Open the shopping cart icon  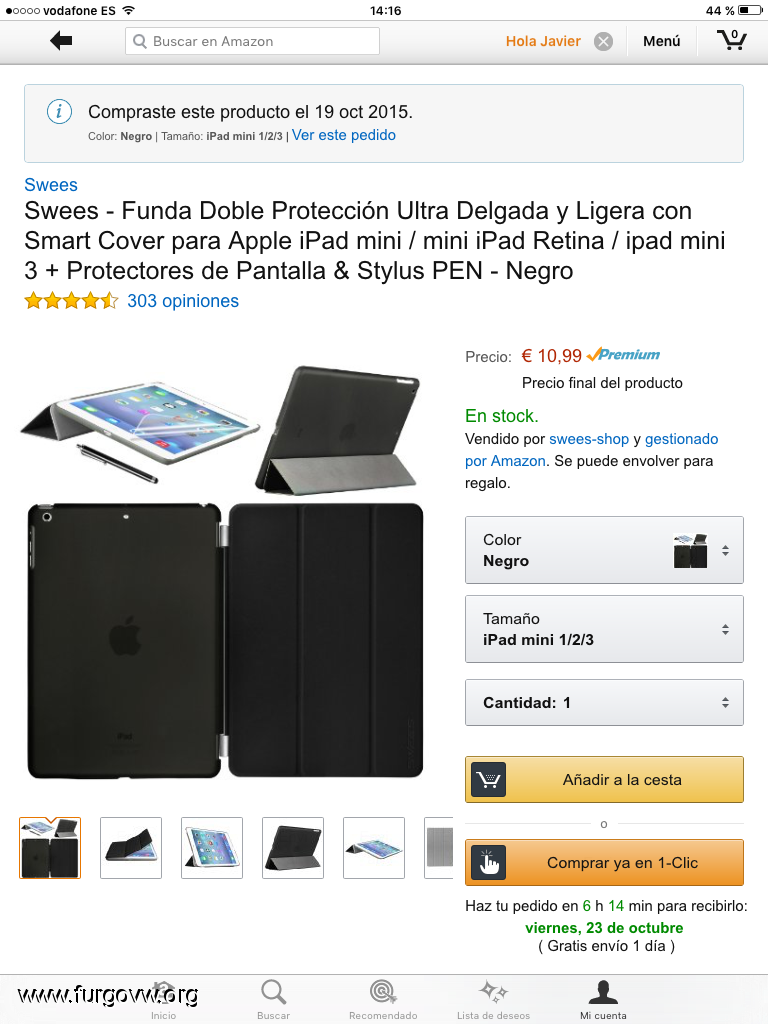(731, 40)
